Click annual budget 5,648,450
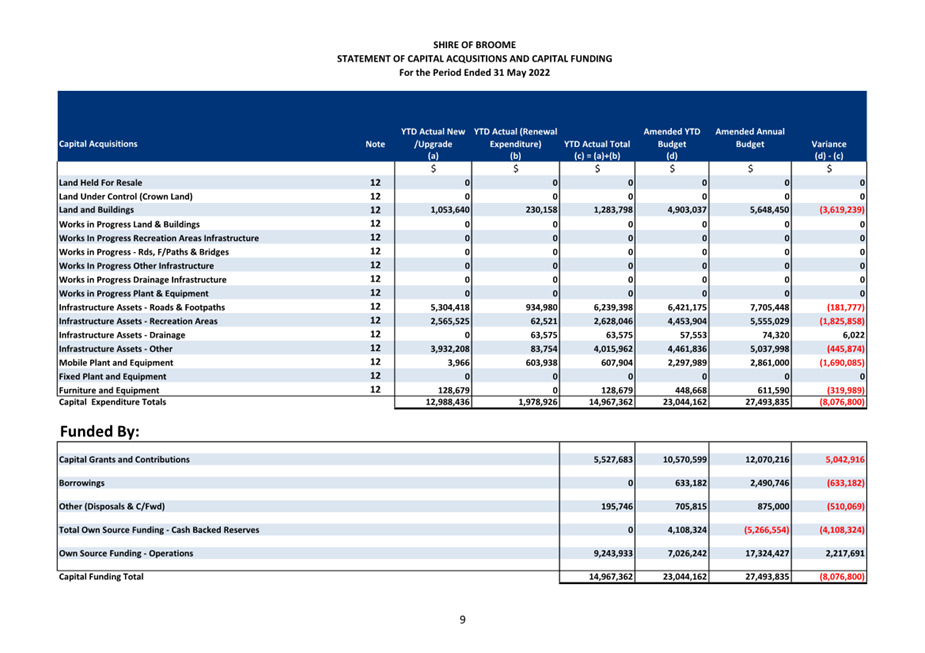The height and width of the screenshot is (653, 925). click(x=769, y=210)
